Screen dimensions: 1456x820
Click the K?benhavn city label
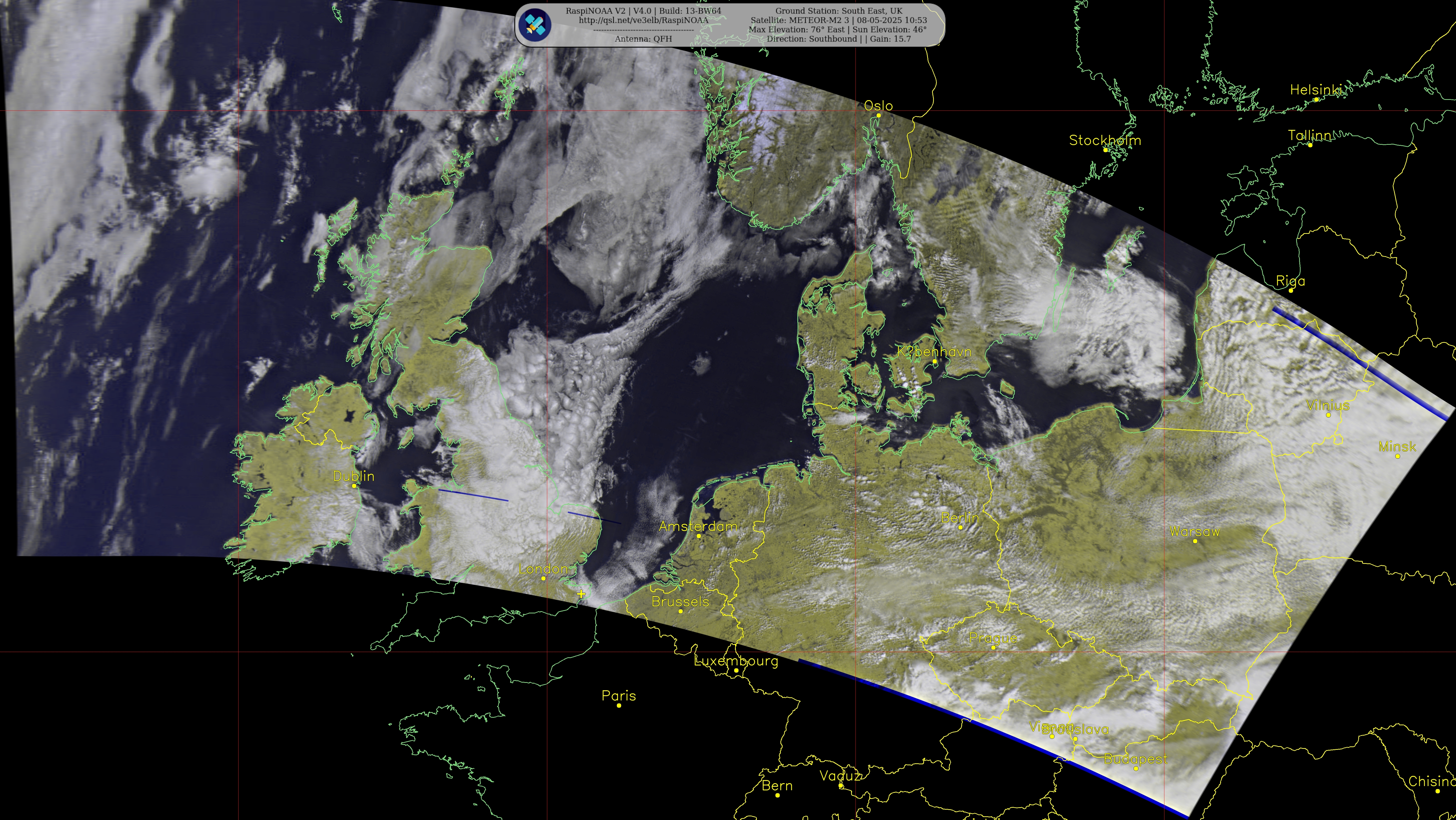click(x=934, y=352)
